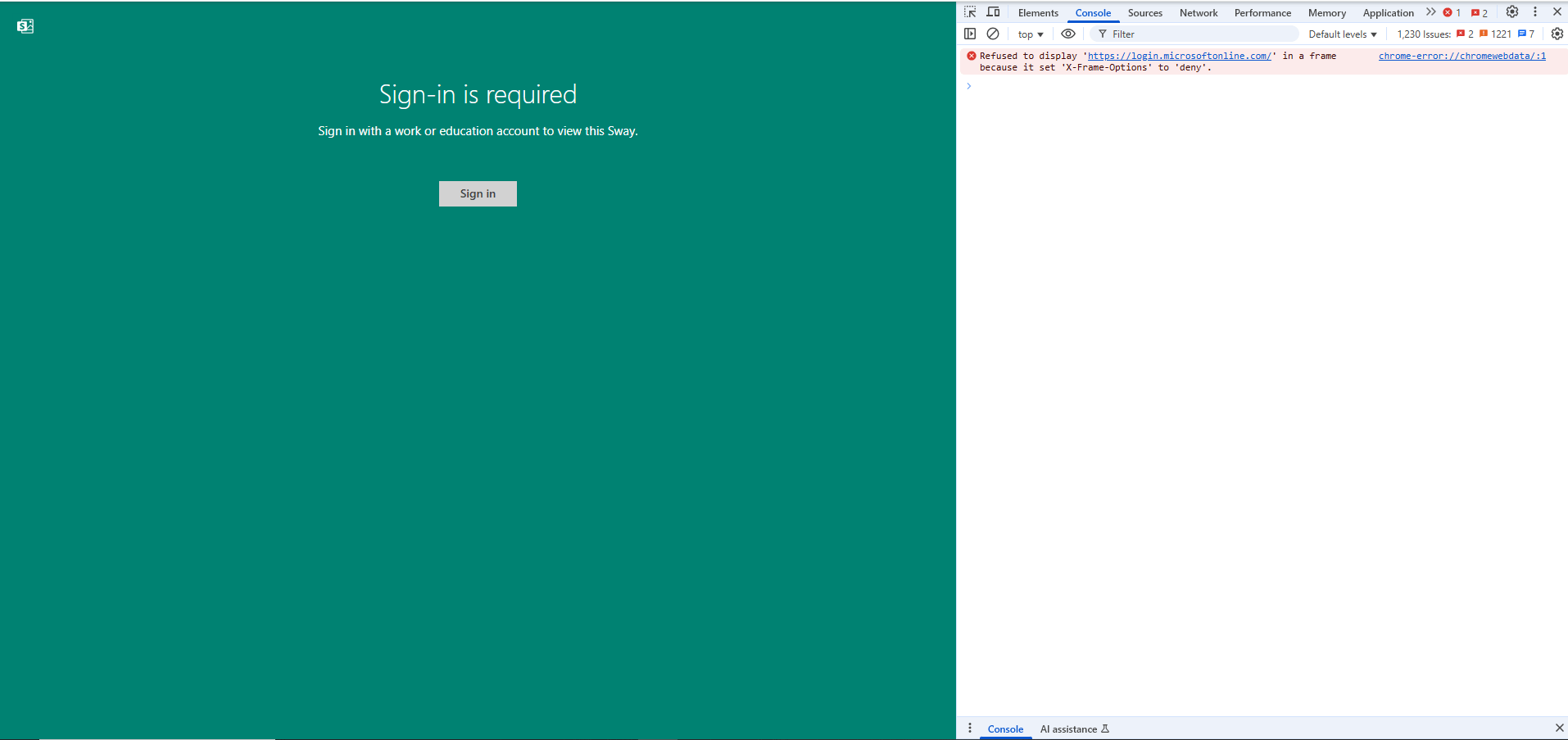This screenshot has height=740, width=1568.
Task: Toggle the device toolbar icon
Action: pyautogui.click(x=993, y=12)
